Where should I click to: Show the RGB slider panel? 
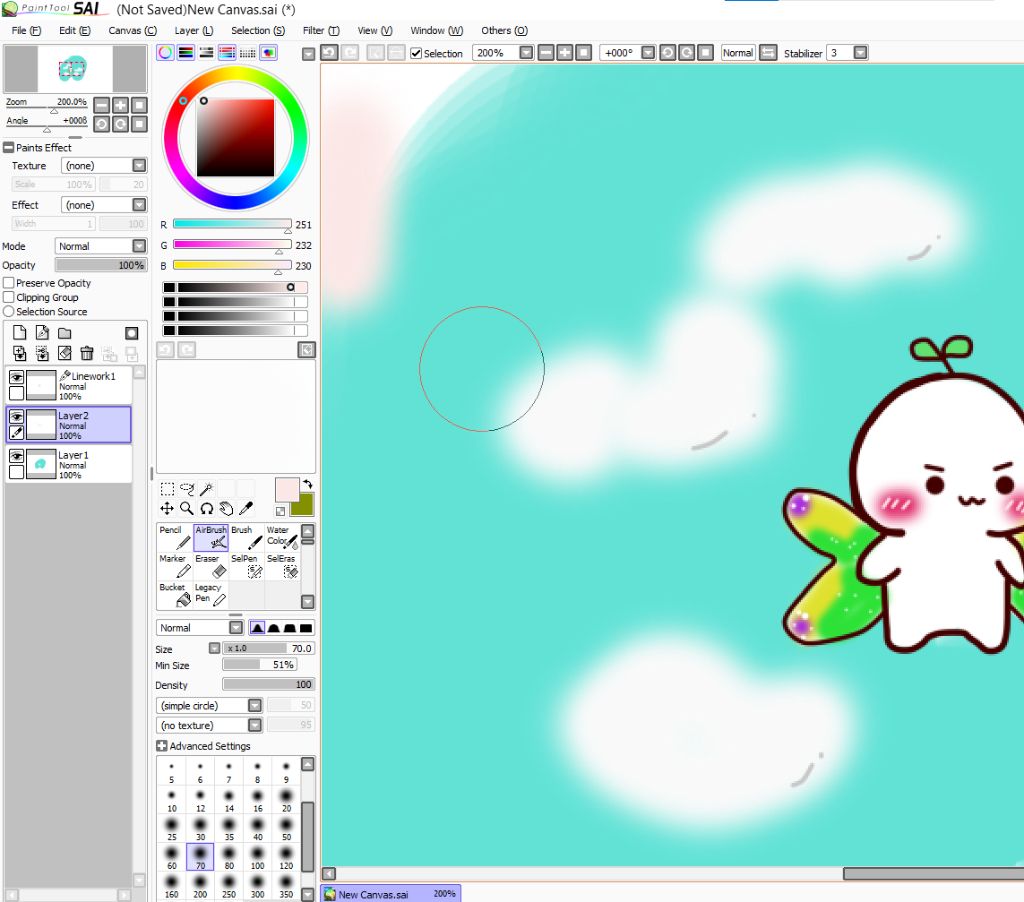(185, 53)
